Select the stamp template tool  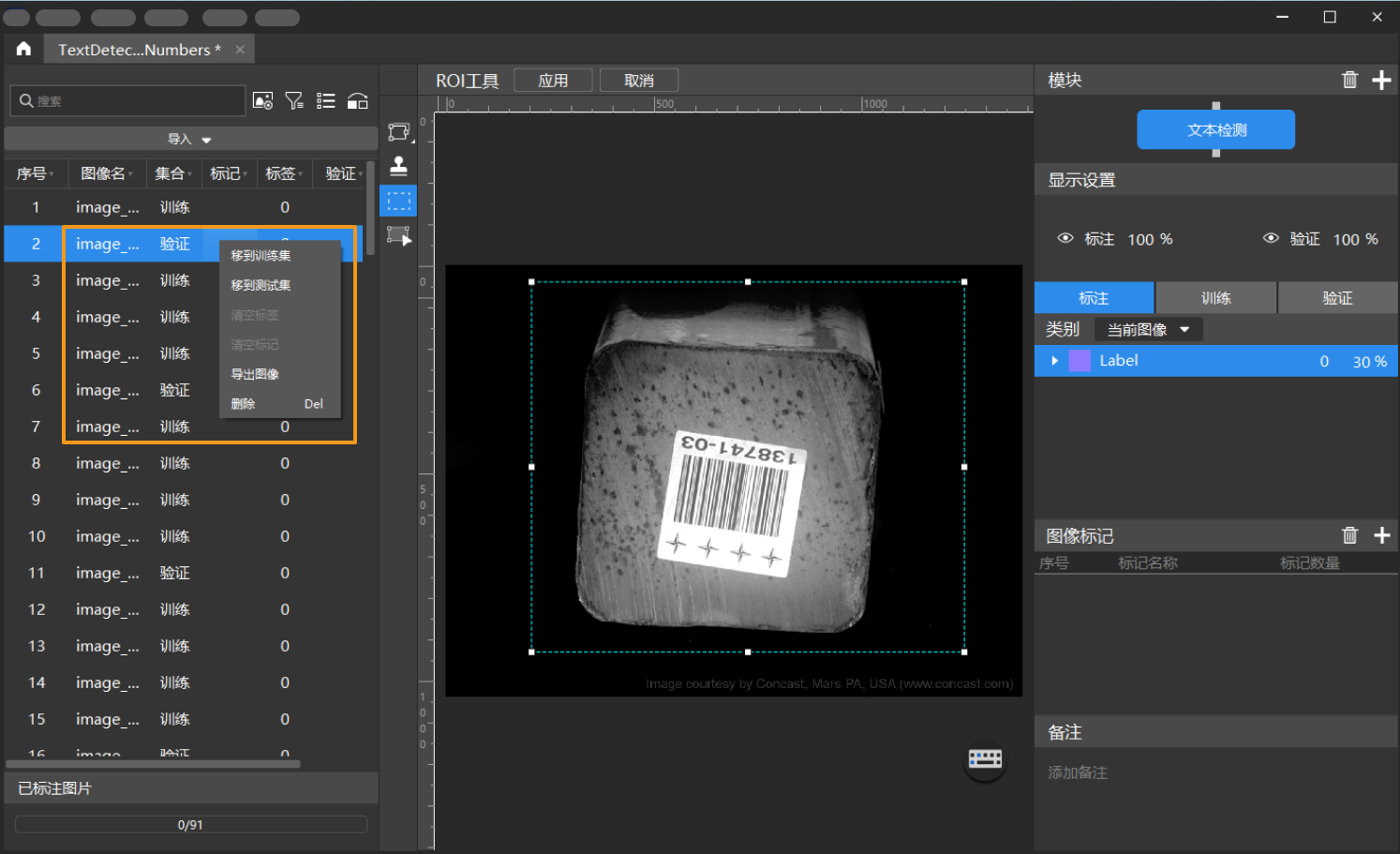[x=399, y=166]
